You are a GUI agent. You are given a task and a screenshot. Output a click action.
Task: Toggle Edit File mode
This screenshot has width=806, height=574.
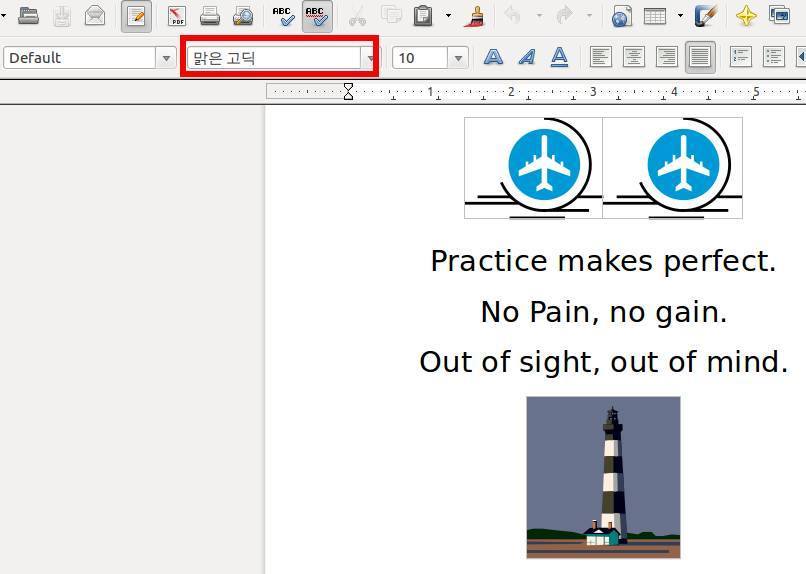click(137, 16)
